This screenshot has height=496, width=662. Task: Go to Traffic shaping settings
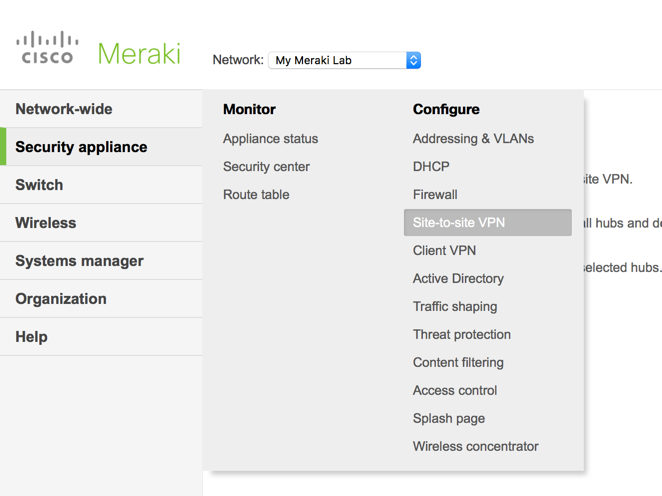coord(455,306)
